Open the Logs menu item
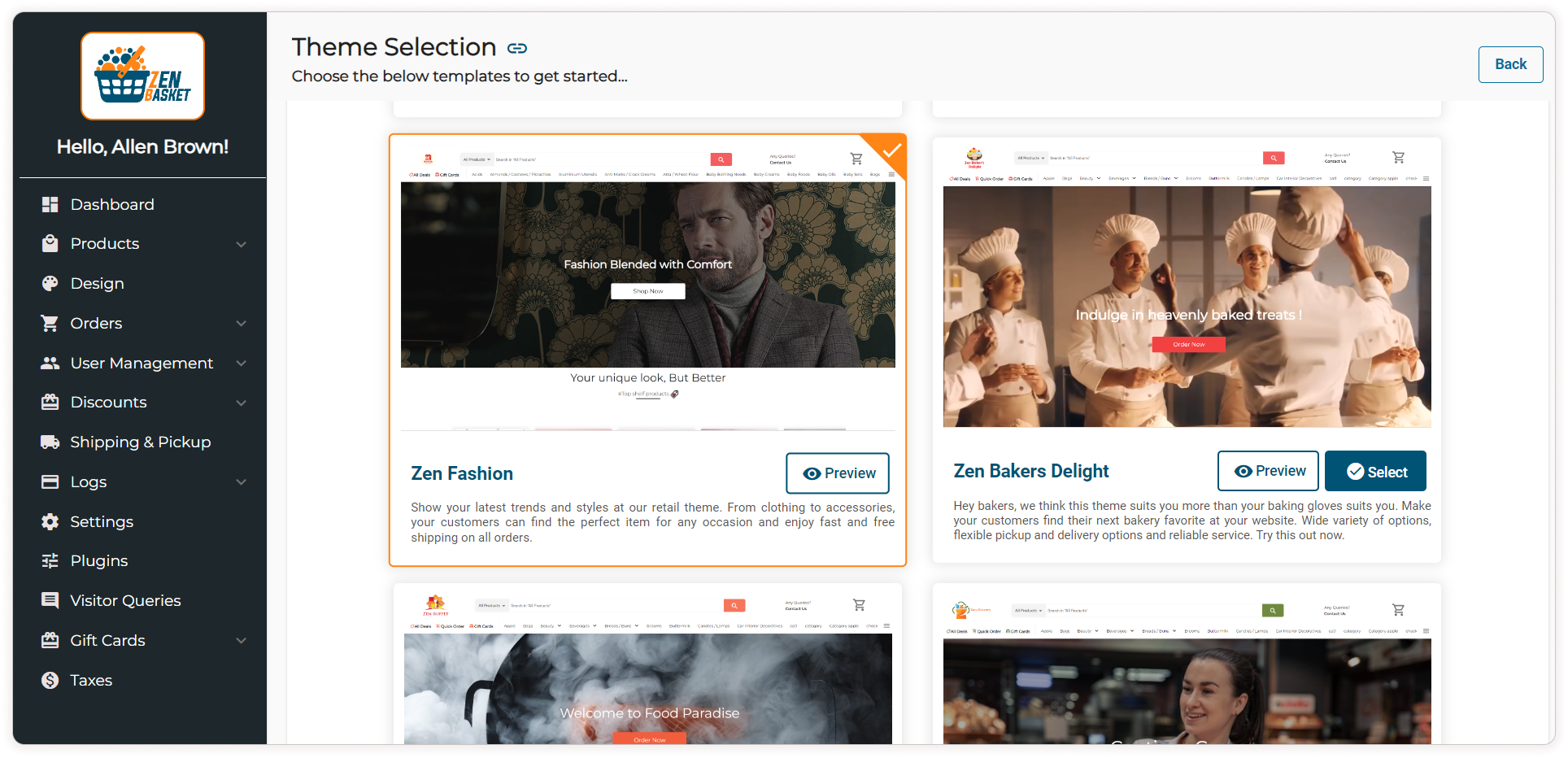 click(89, 482)
